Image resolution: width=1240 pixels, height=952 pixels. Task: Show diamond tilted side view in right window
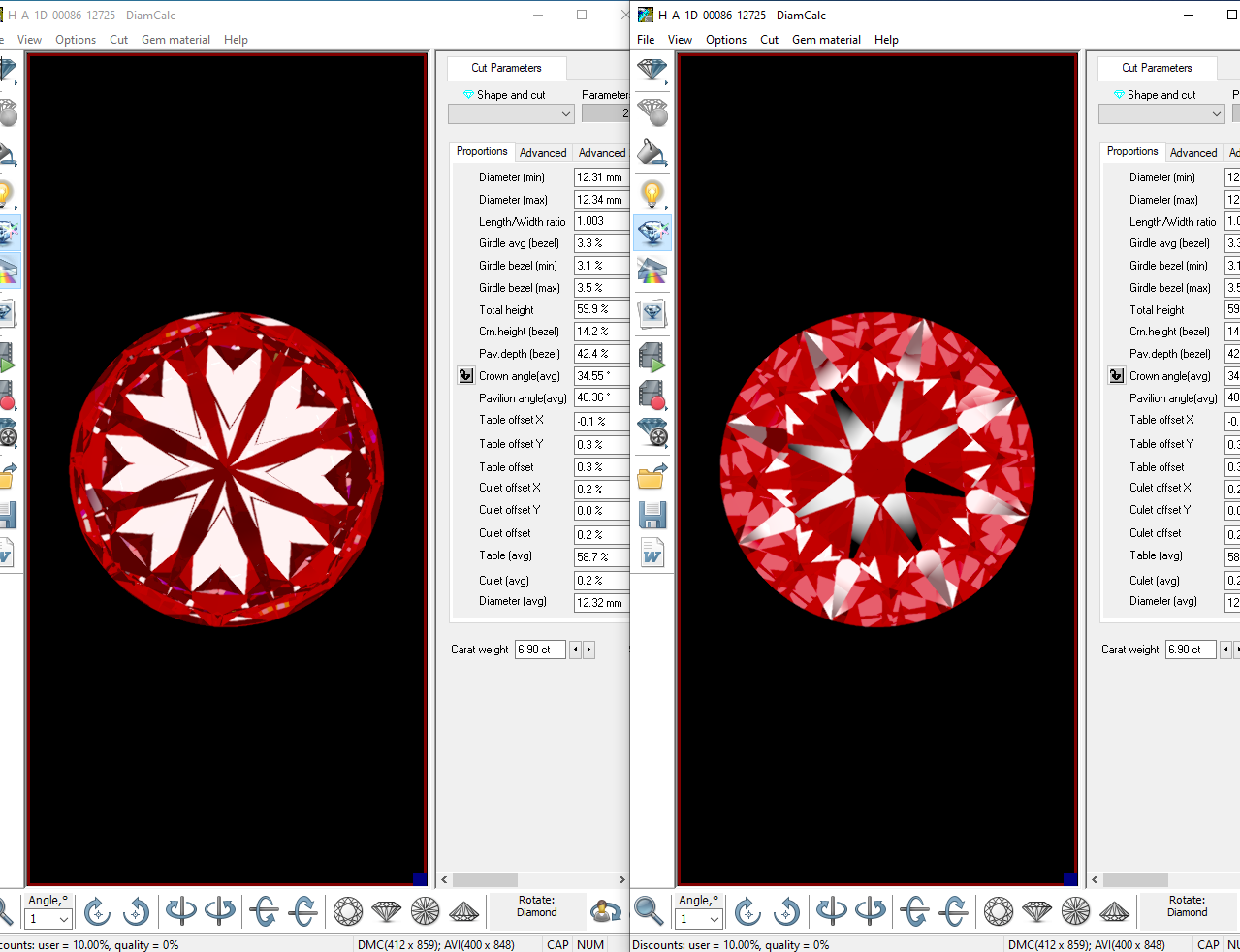click(x=1115, y=911)
